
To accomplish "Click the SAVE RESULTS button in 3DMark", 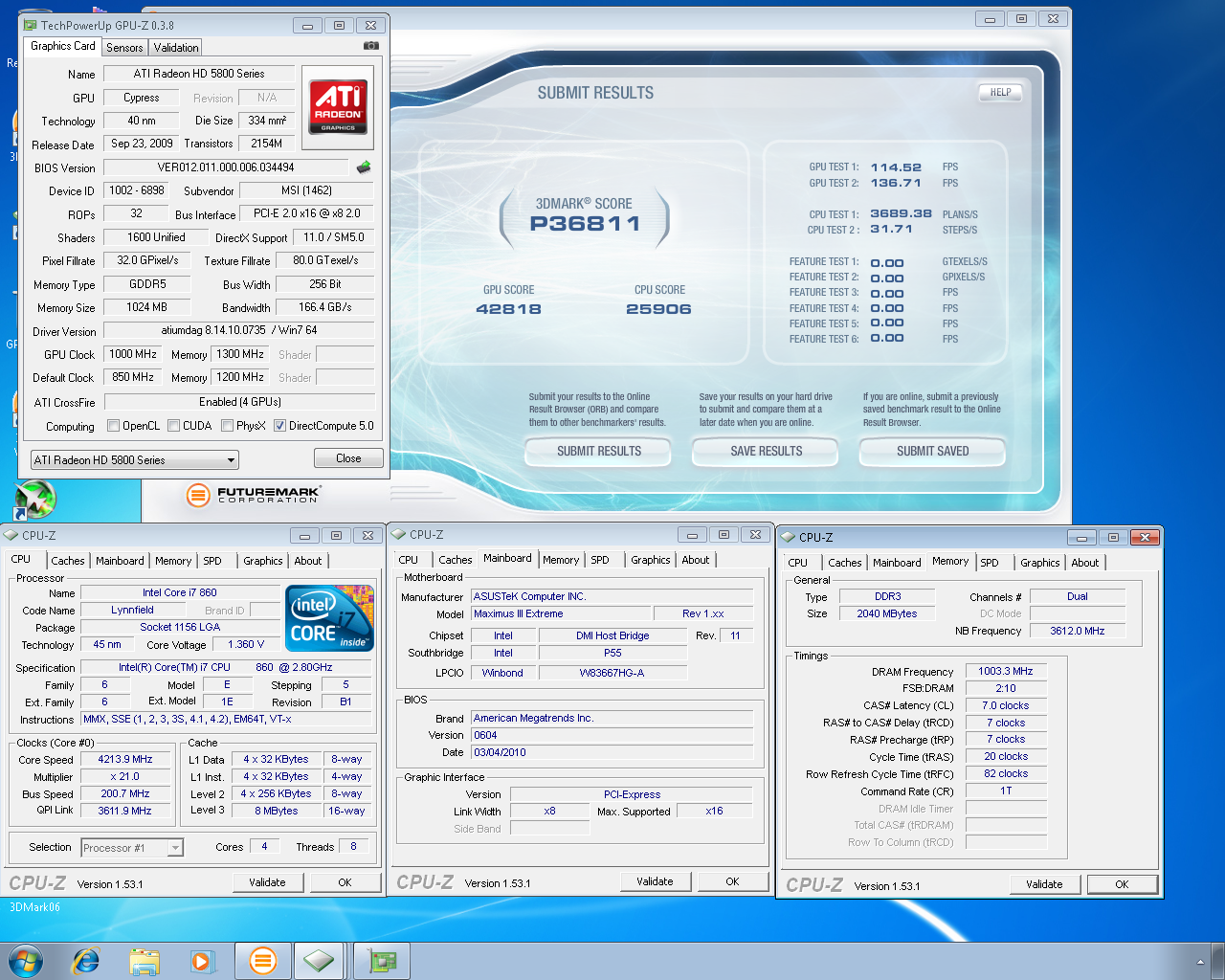I will click(x=767, y=451).
